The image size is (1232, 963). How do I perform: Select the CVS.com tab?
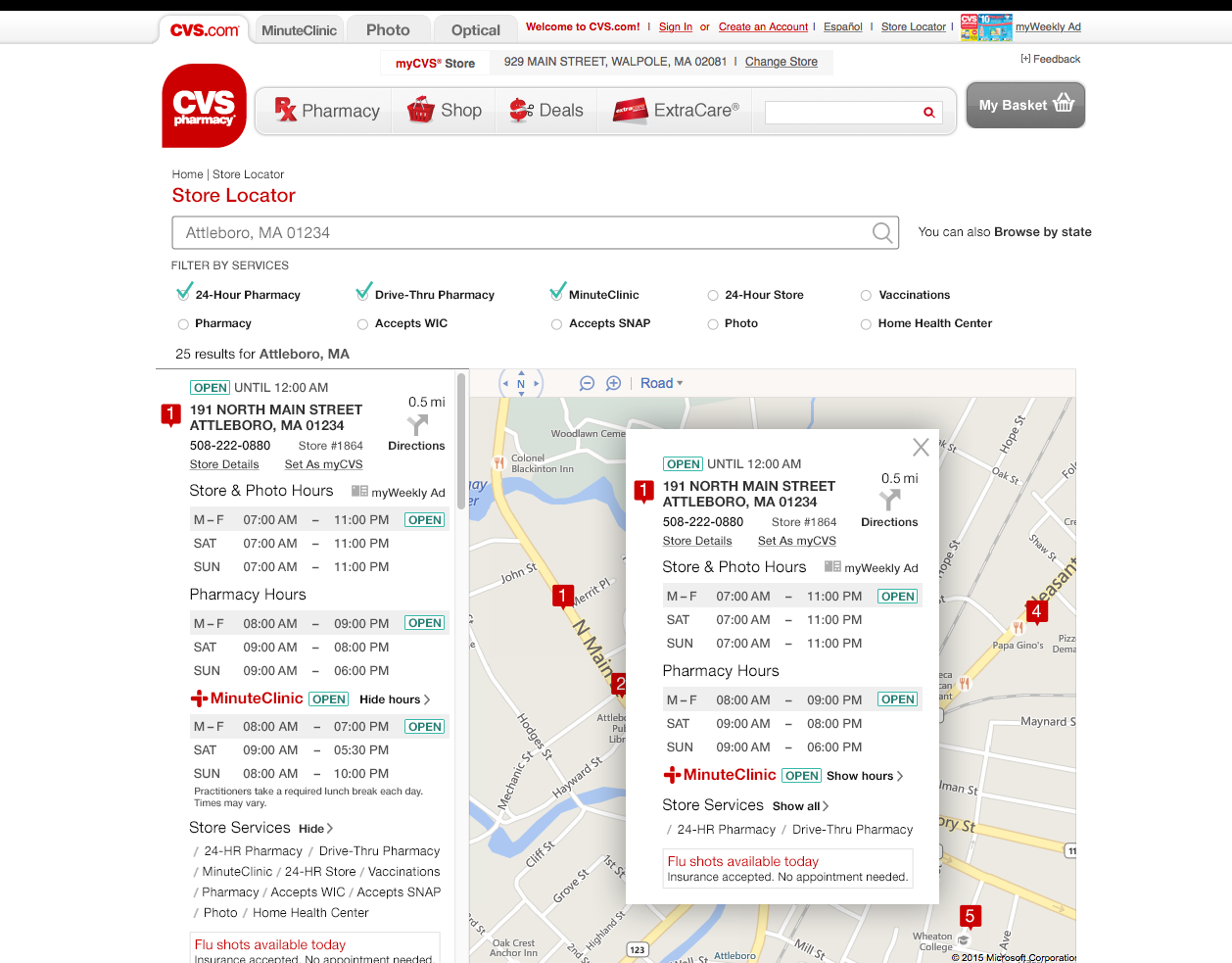click(x=204, y=29)
